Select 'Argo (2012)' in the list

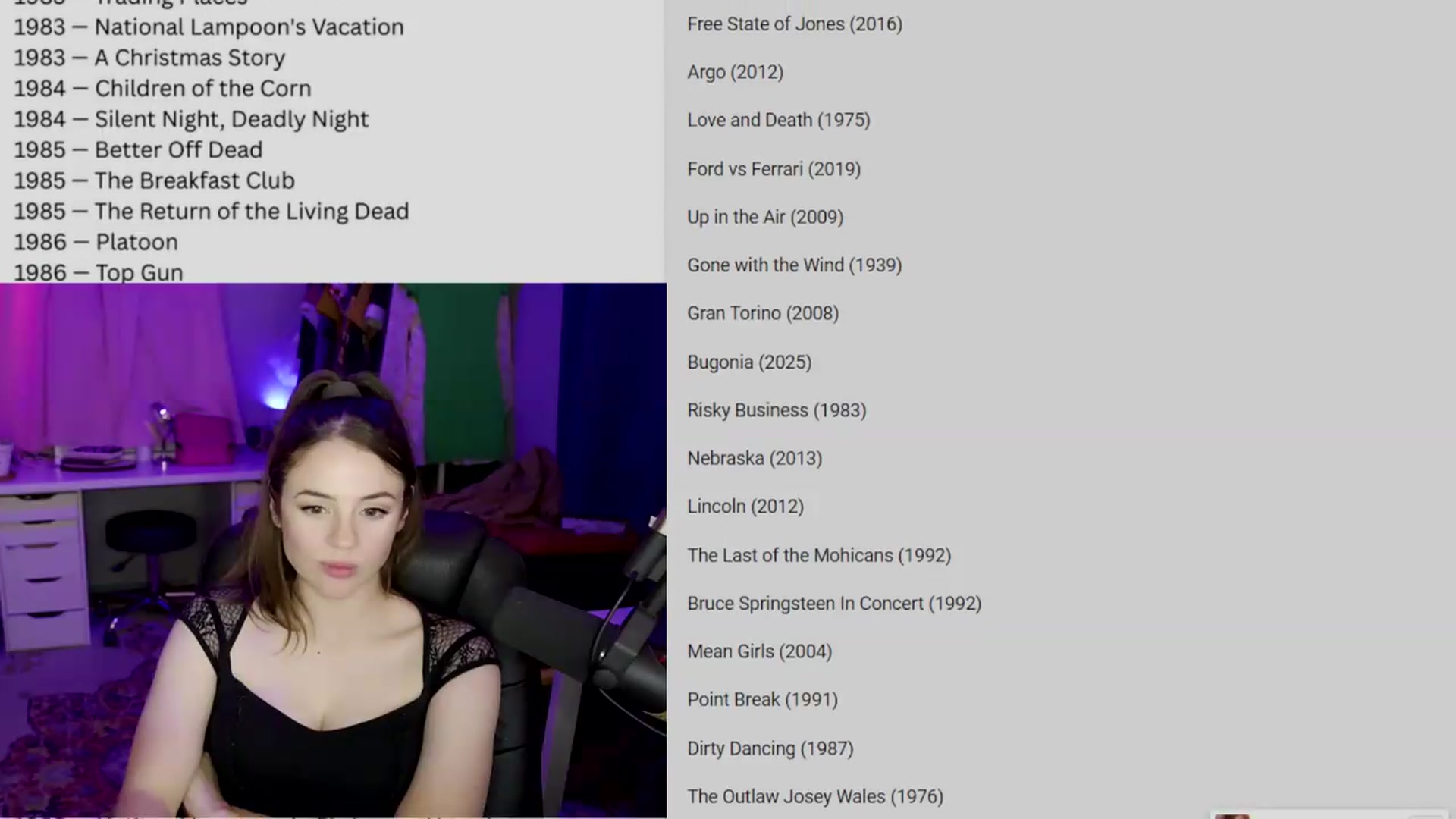point(735,72)
